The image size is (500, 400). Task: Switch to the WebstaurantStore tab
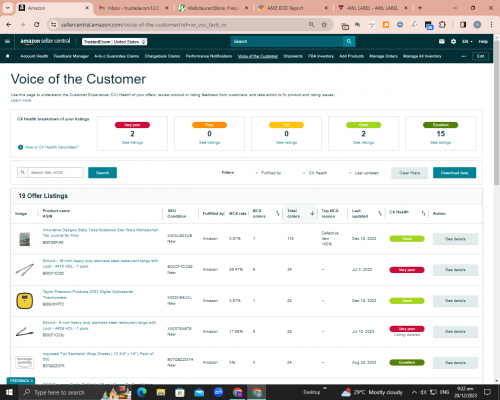(x=213, y=8)
